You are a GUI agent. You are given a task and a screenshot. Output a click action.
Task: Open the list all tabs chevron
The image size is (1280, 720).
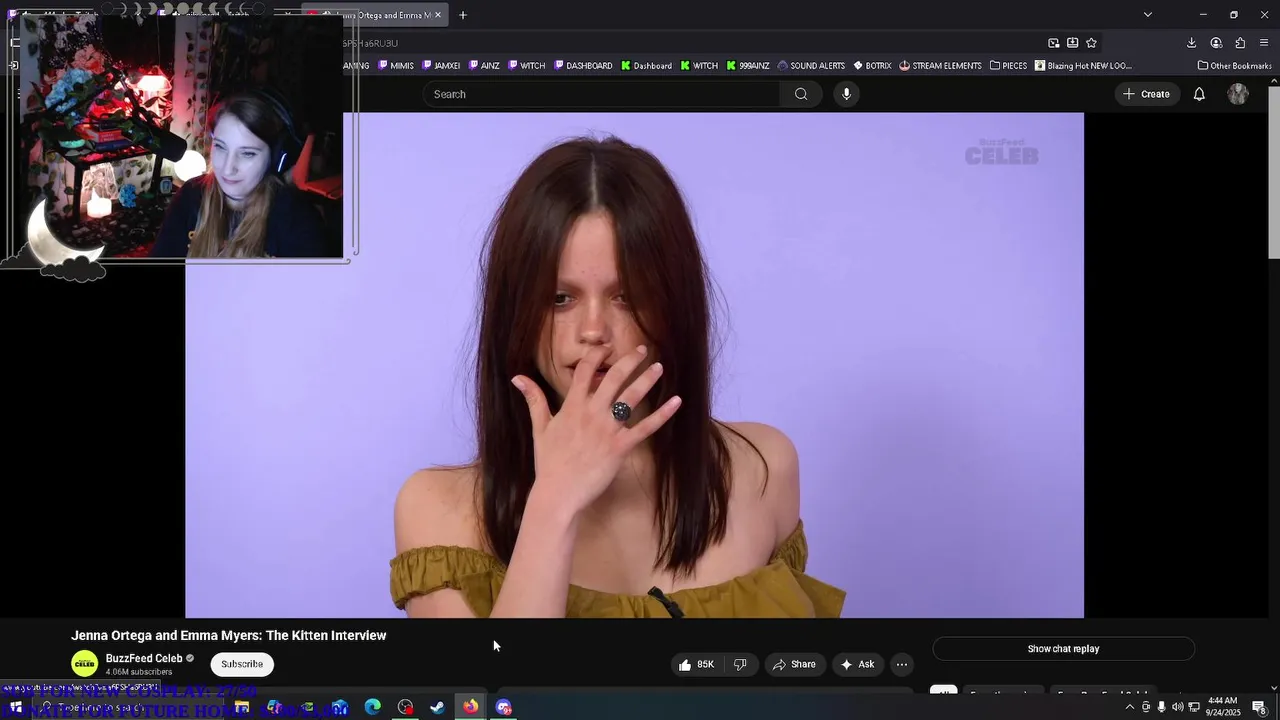(1147, 15)
